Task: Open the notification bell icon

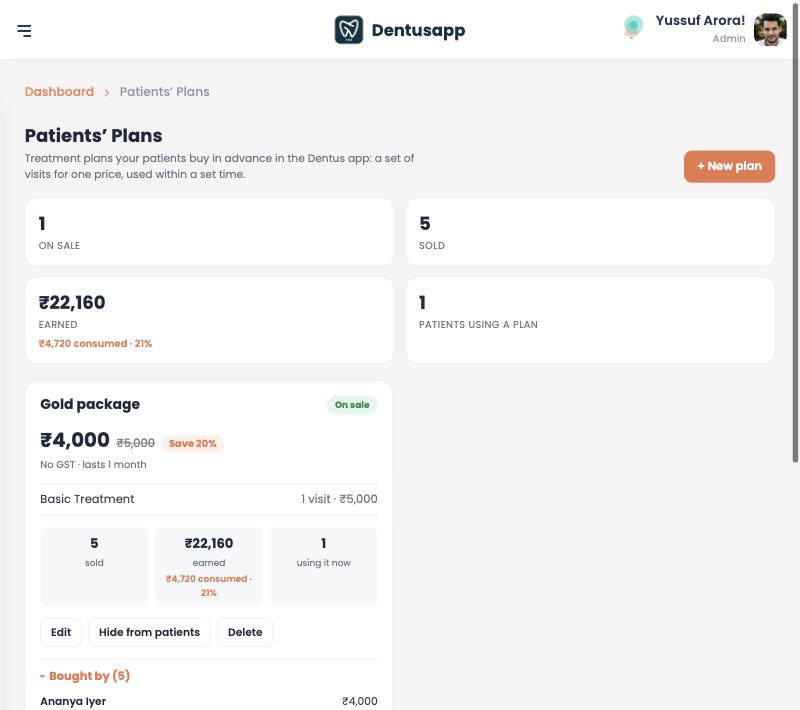Action: click(633, 27)
